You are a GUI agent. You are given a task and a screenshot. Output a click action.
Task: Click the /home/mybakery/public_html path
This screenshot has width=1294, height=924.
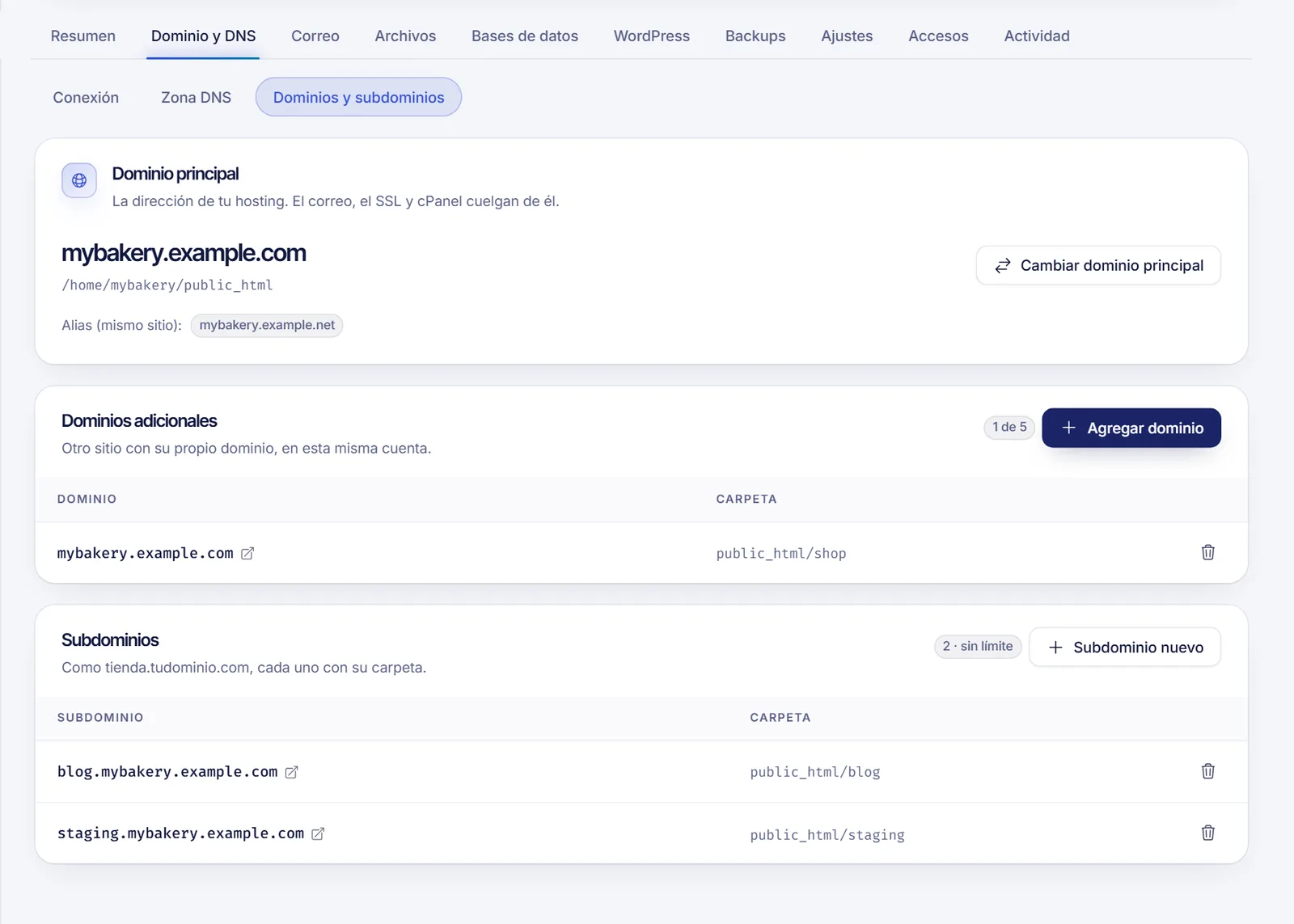coord(167,285)
